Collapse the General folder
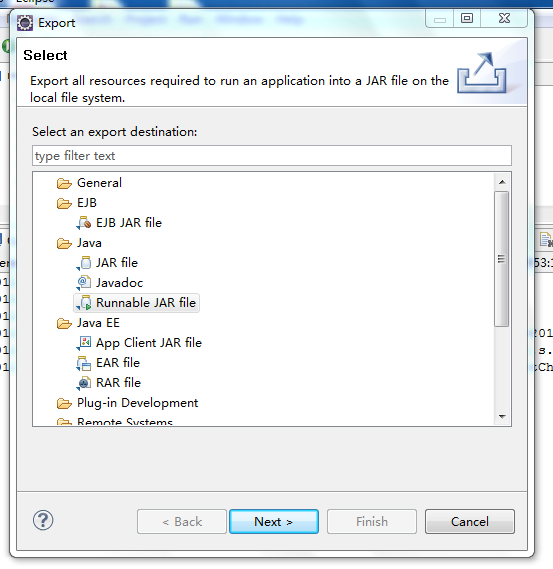 (64, 183)
